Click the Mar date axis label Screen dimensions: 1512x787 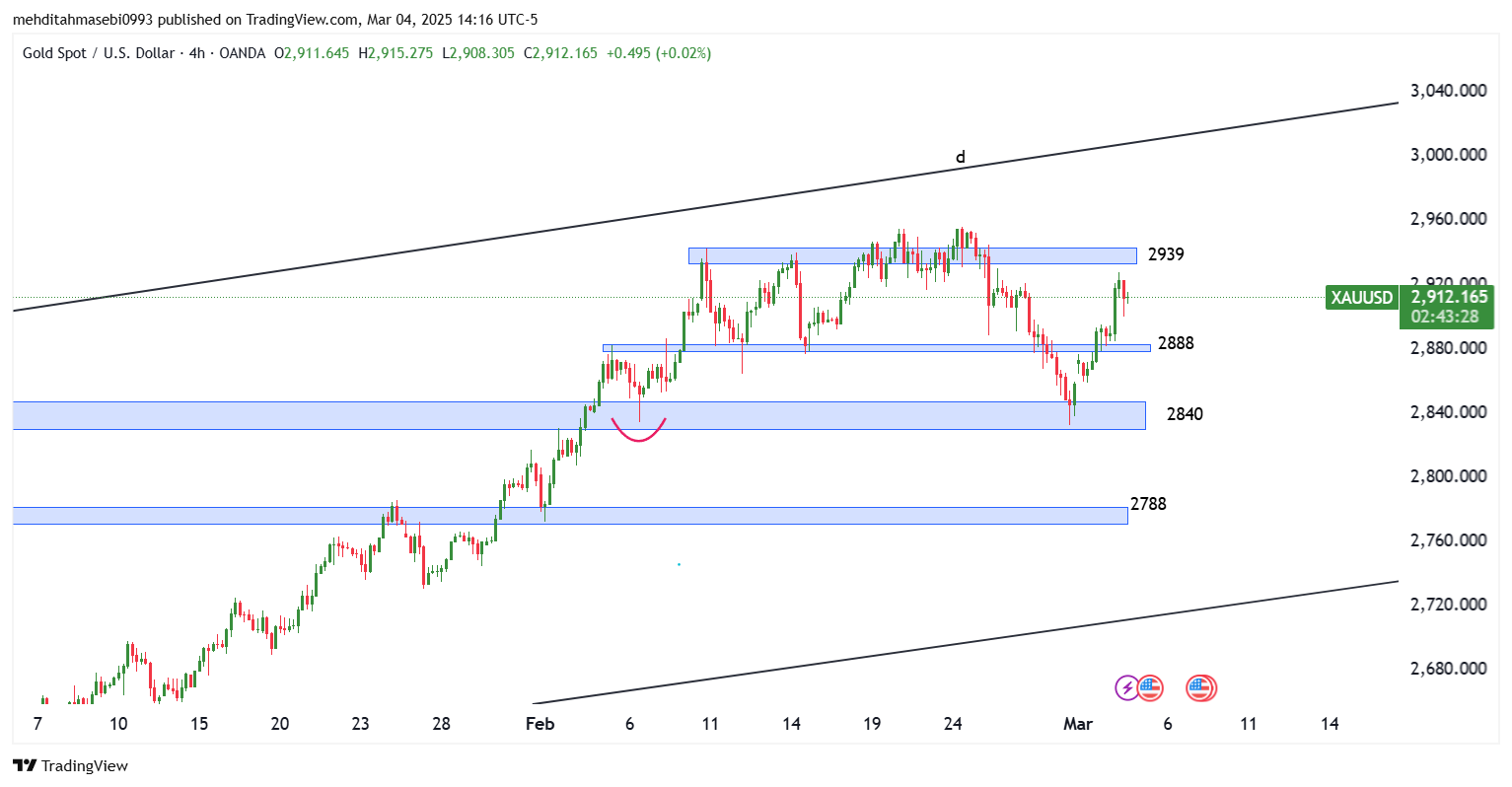pos(1078,724)
